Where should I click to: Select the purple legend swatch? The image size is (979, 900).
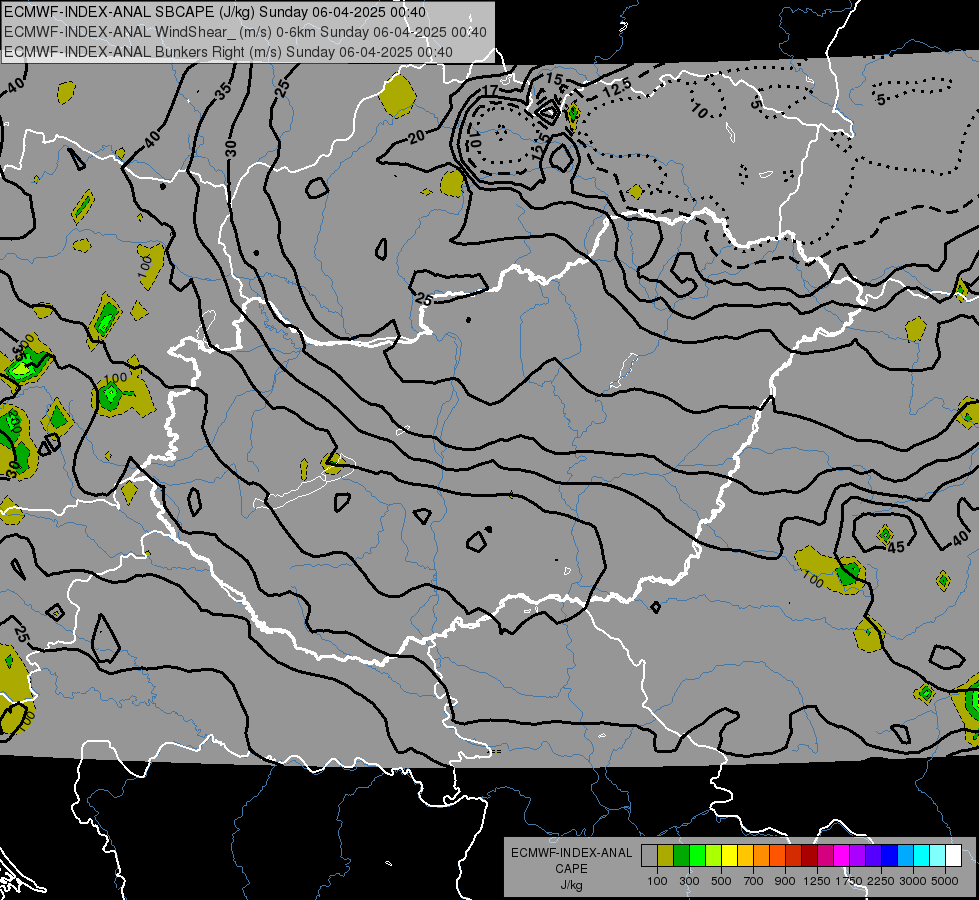[x=857, y=856]
